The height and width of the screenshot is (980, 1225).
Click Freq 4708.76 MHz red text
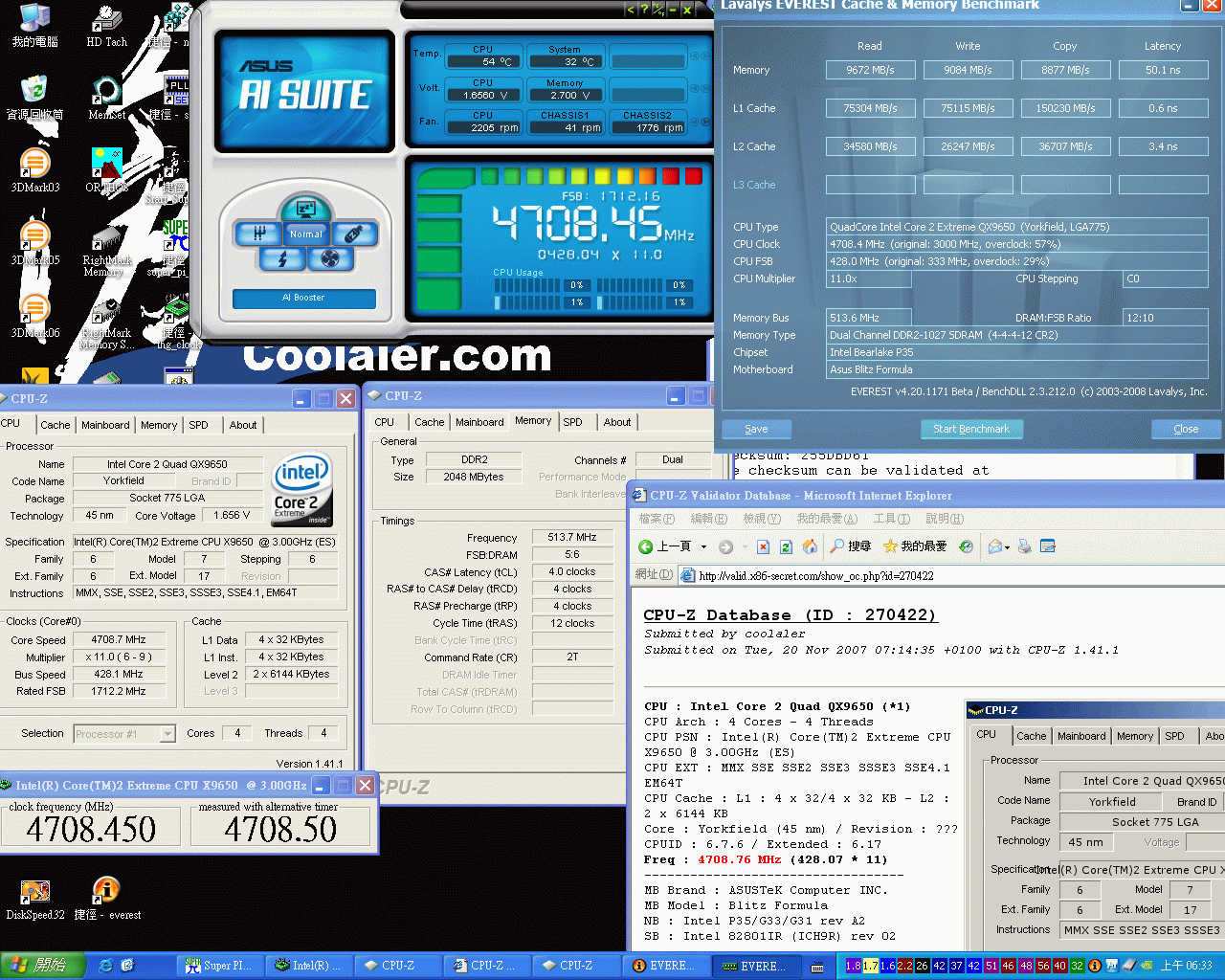tap(740, 859)
